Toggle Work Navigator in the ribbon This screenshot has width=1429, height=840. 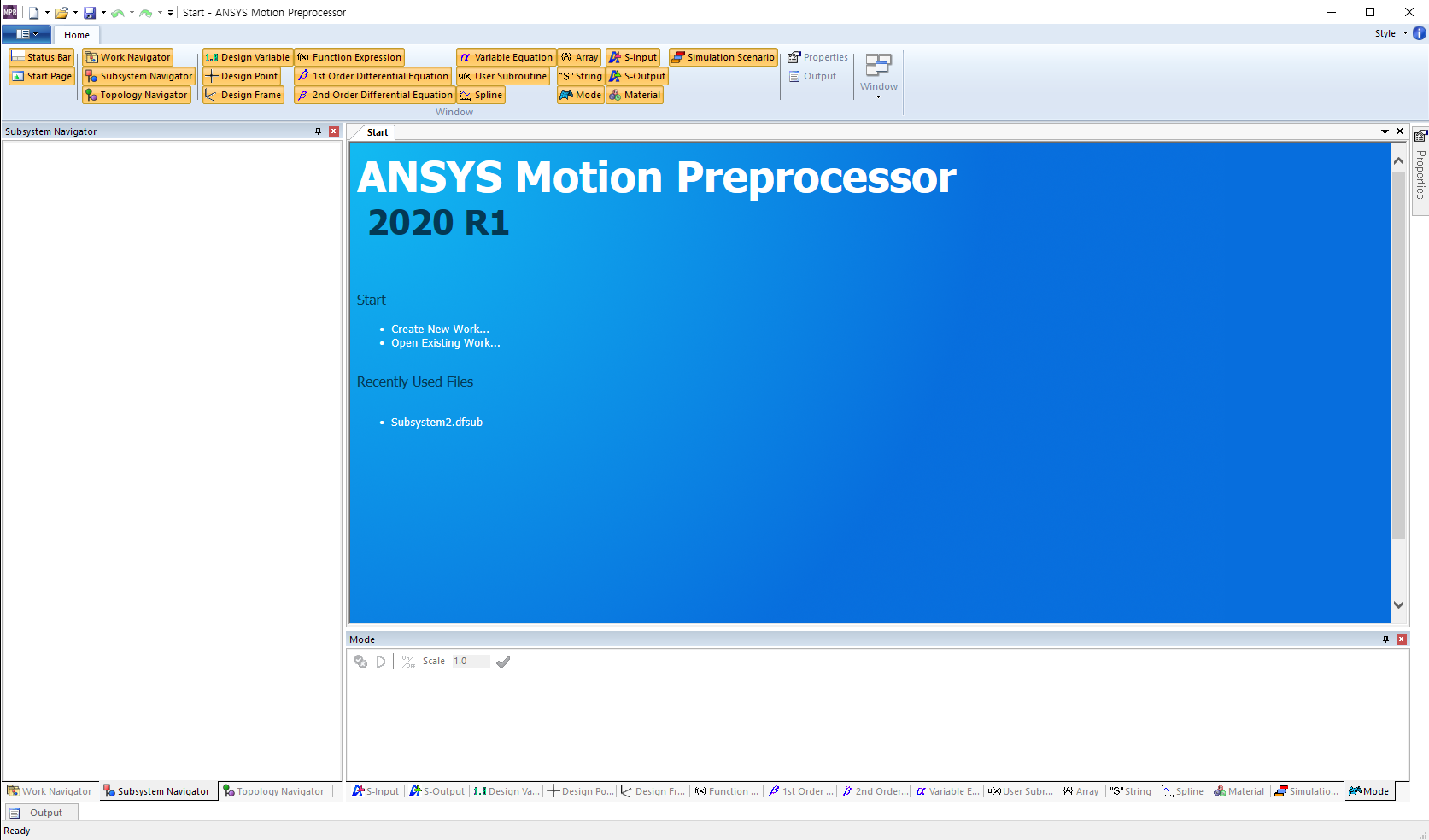click(x=127, y=57)
